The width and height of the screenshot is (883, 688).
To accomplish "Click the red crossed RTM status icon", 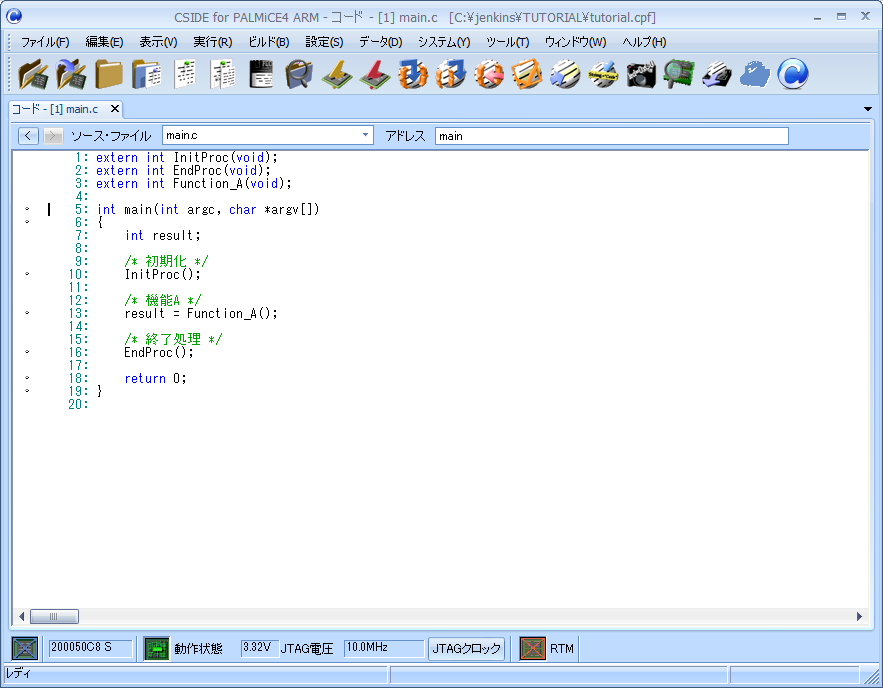I will [x=532, y=648].
